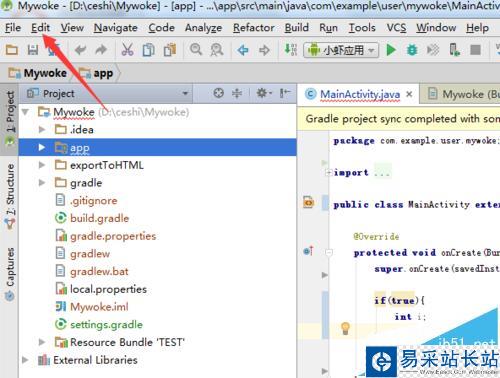Expand the .idea folder arrow
500x378 pixels.
(x=42, y=129)
